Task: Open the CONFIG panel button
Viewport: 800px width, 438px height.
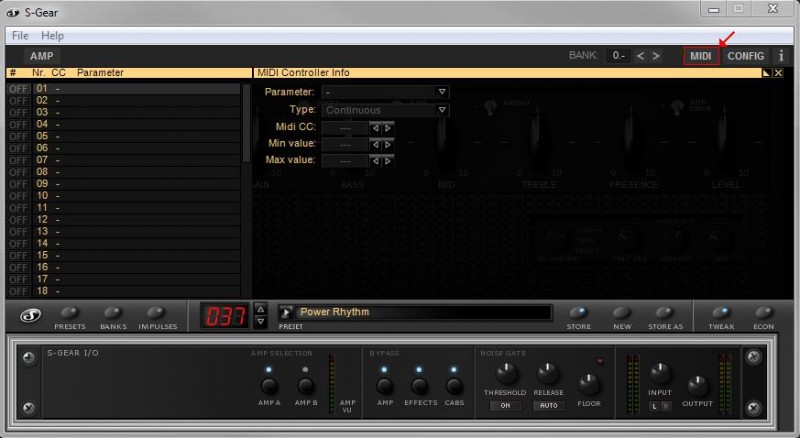Action: (x=745, y=56)
